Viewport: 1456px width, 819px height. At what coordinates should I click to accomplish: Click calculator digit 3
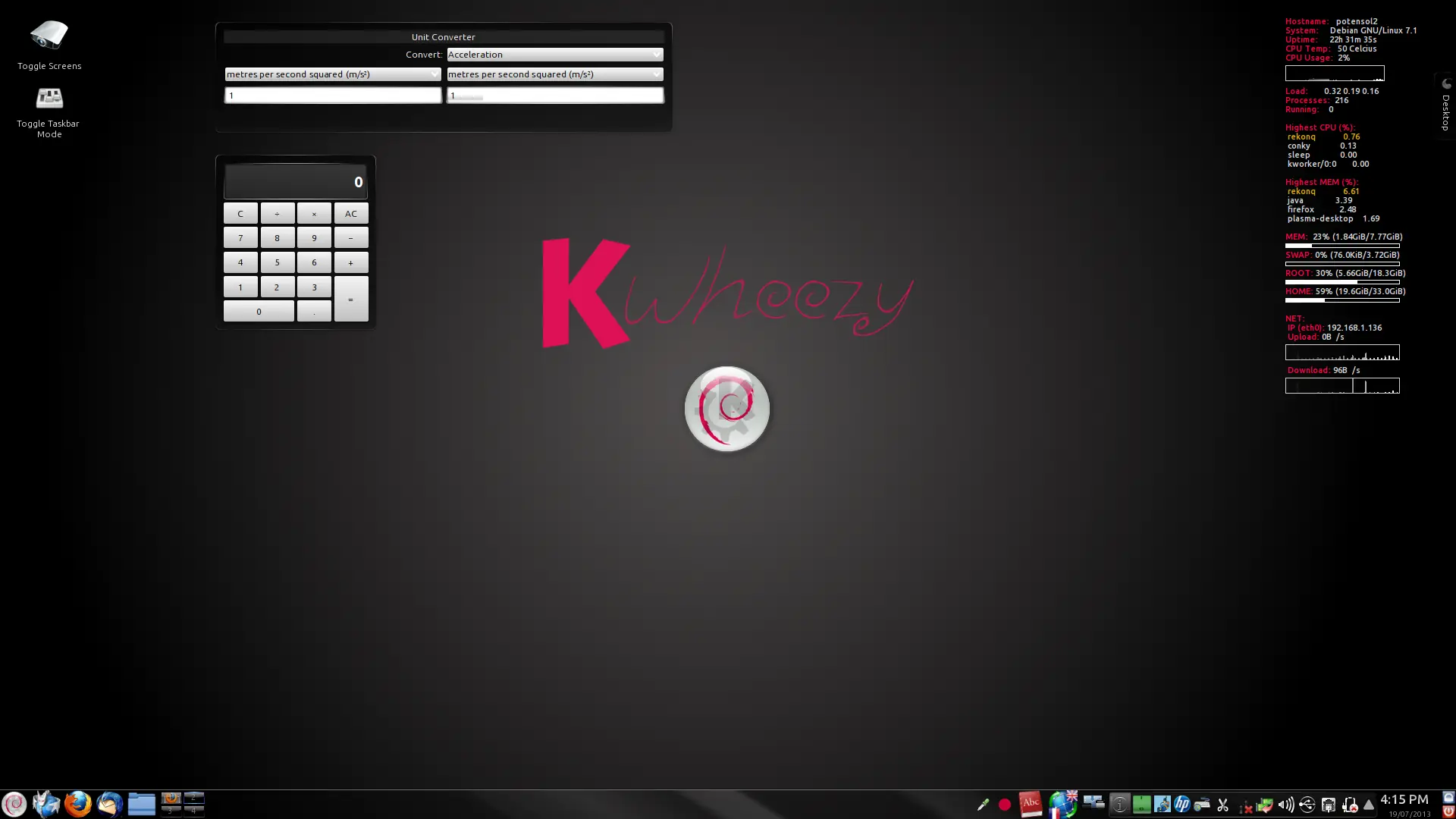[x=314, y=287]
